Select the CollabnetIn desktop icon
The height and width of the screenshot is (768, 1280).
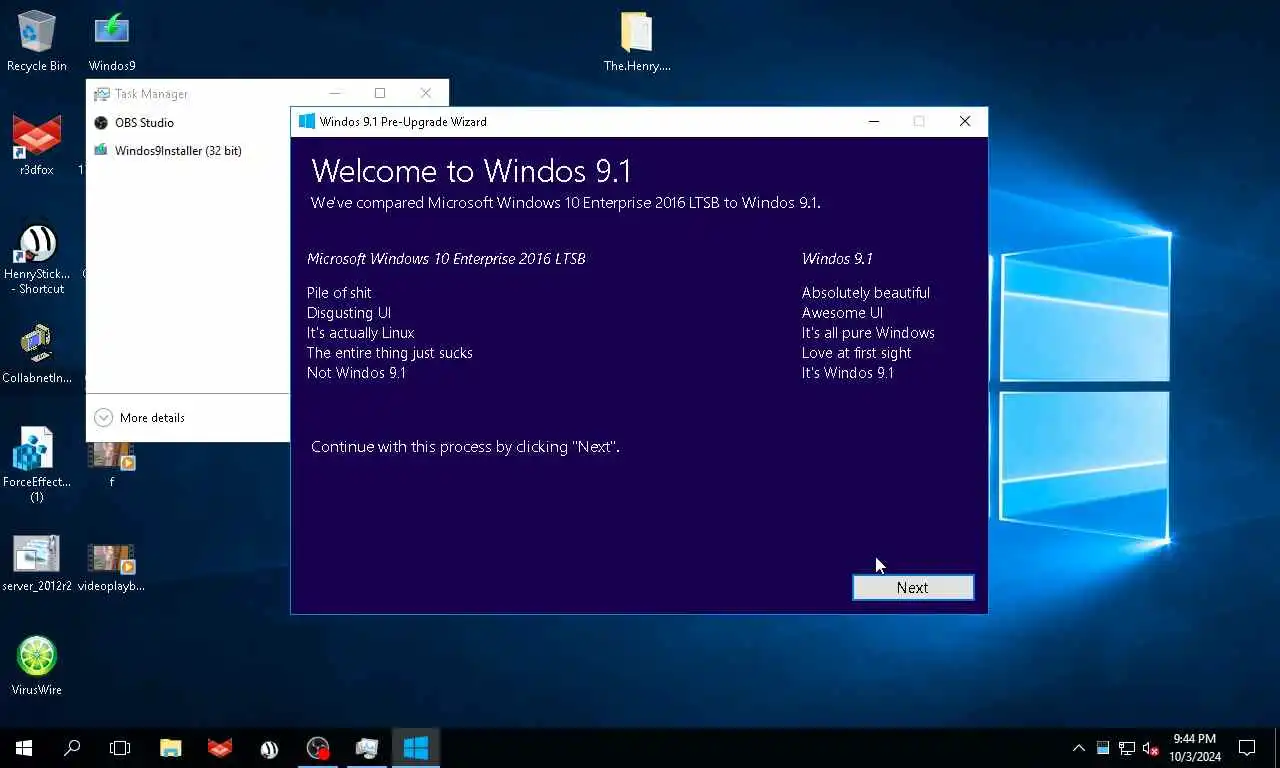click(37, 353)
